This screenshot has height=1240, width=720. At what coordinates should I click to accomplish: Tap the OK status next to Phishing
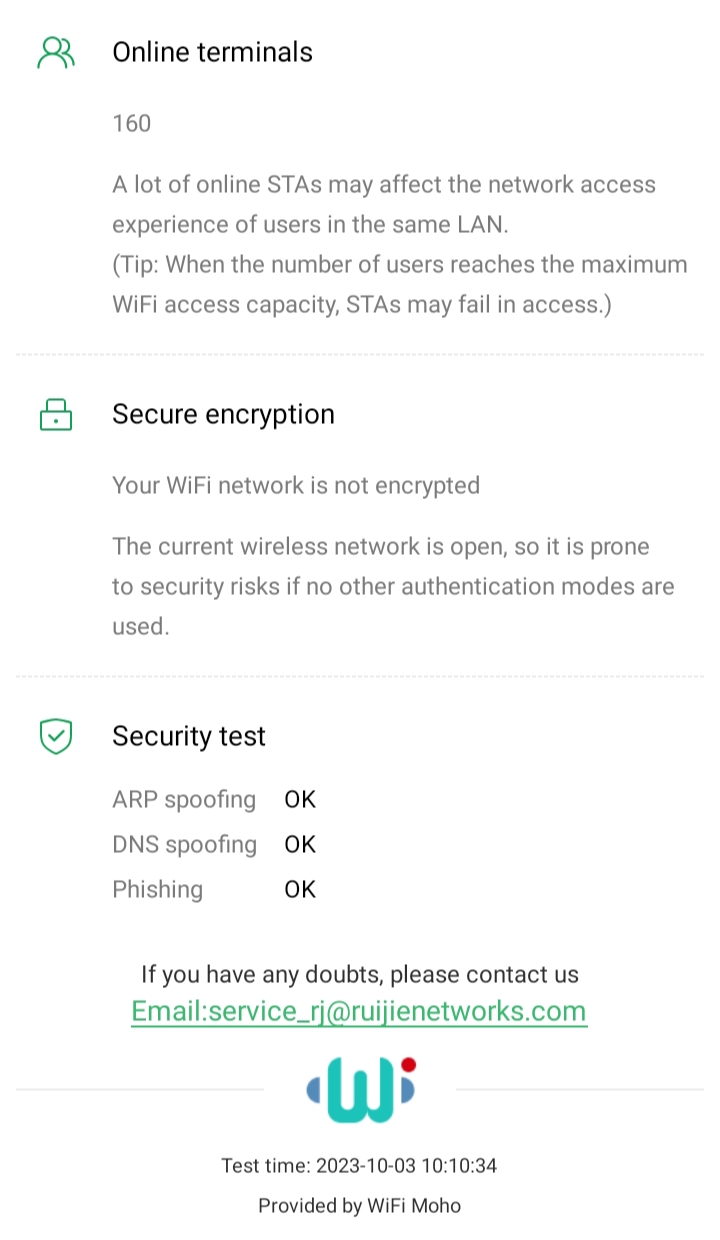(300, 890)
